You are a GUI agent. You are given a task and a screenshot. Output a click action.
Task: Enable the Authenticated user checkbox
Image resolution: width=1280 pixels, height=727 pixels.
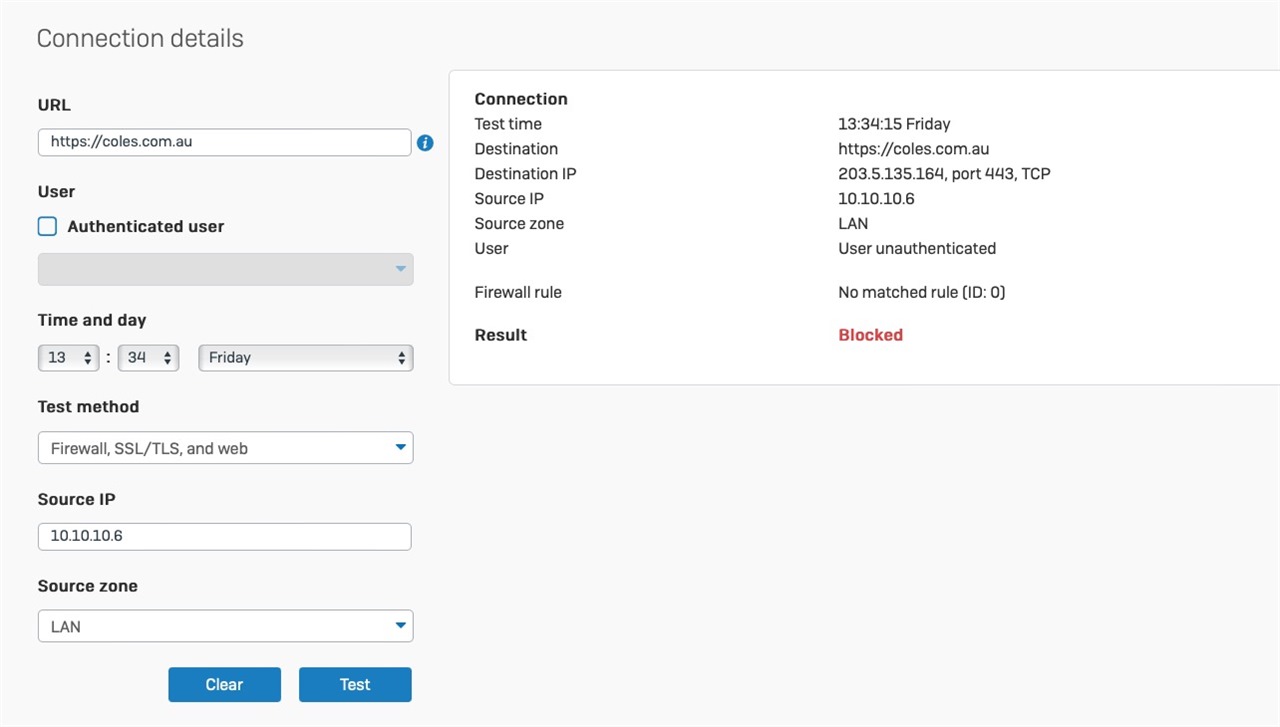(x=47, y=226)
